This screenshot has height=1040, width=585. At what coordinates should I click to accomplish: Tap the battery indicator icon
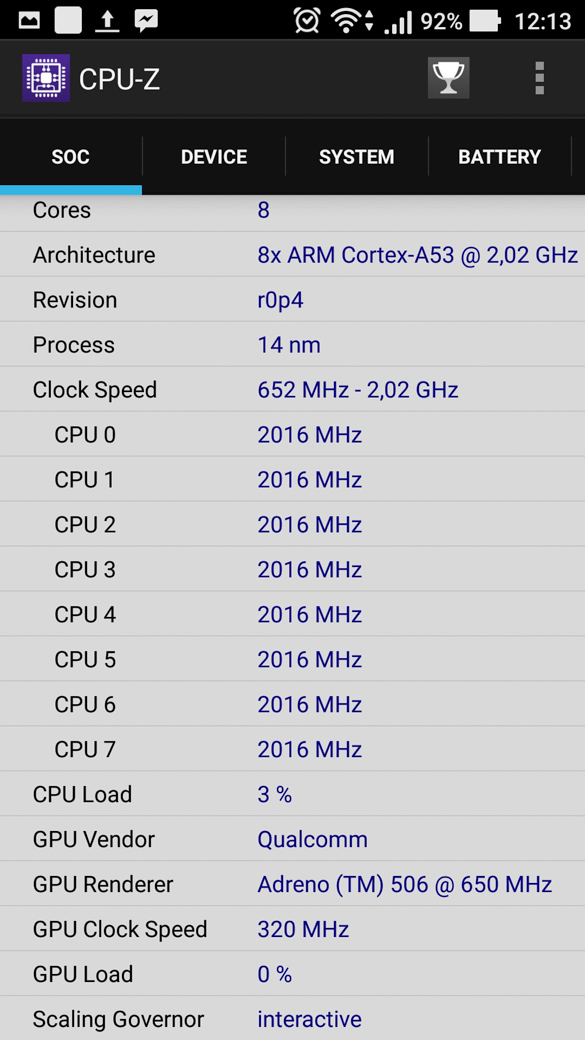[x=485, y=21]
